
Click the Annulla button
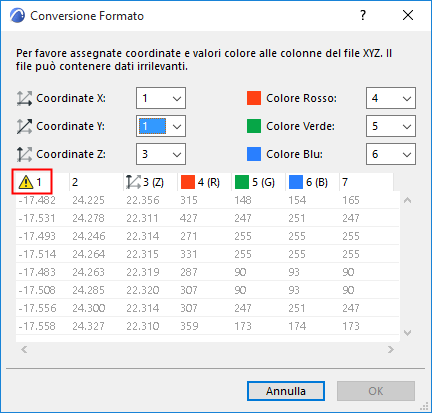[286, 391]
